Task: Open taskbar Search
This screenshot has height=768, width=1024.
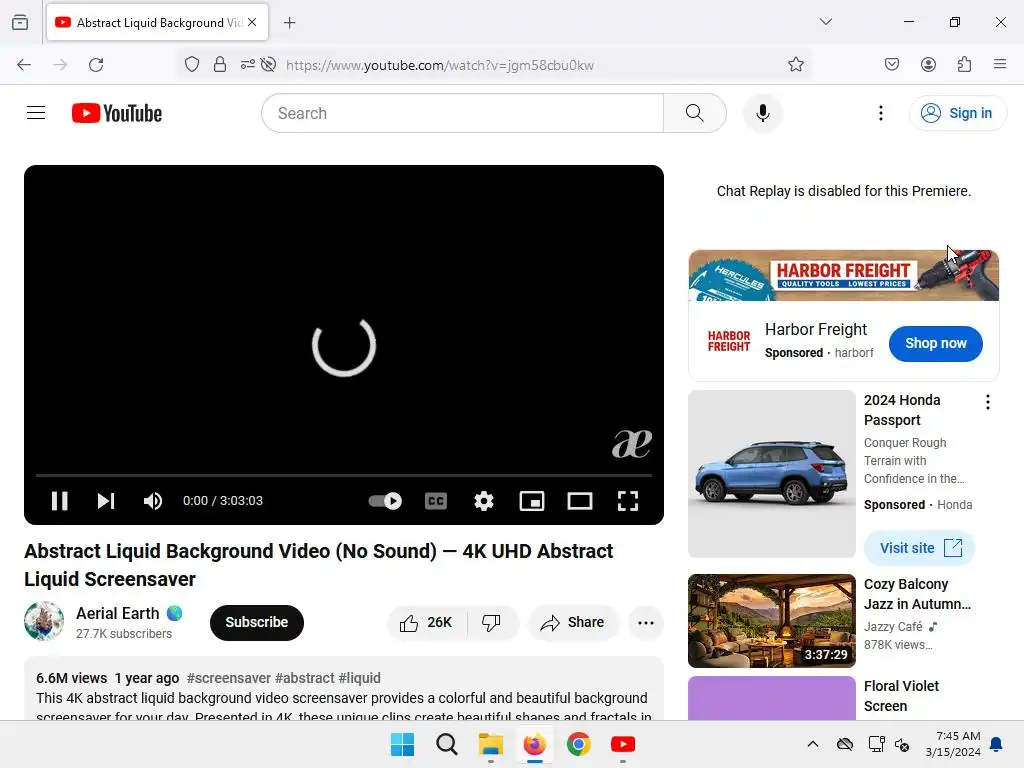Action: pos(447,744)
